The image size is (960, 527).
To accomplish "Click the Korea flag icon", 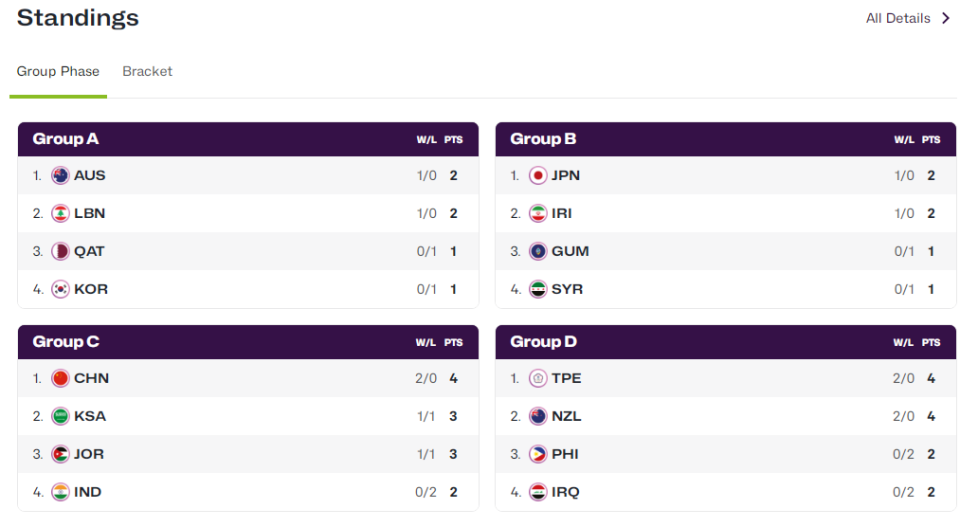I will click(x=60, y=289).
